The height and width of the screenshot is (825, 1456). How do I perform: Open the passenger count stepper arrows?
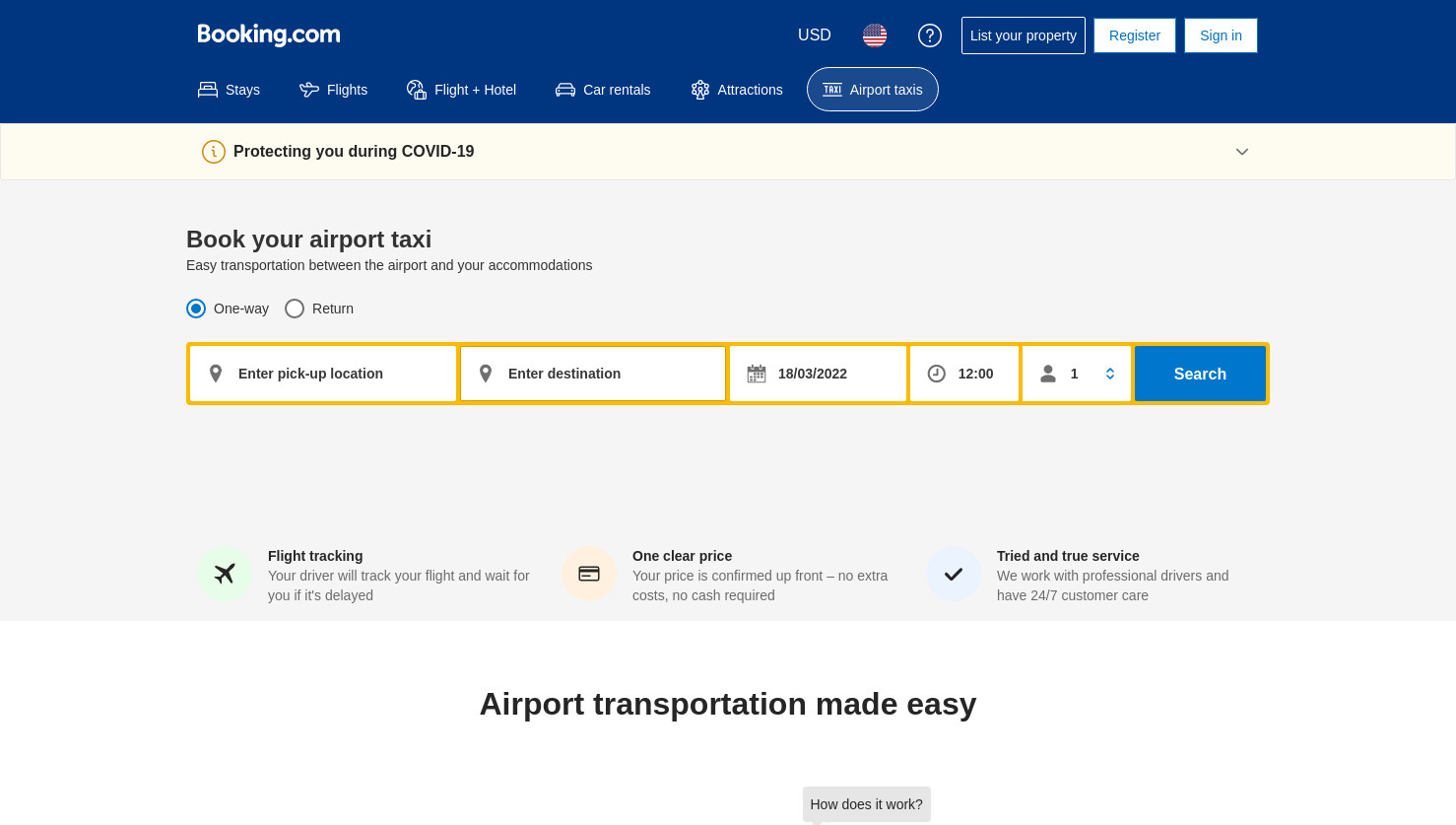tap(1110, 374)
